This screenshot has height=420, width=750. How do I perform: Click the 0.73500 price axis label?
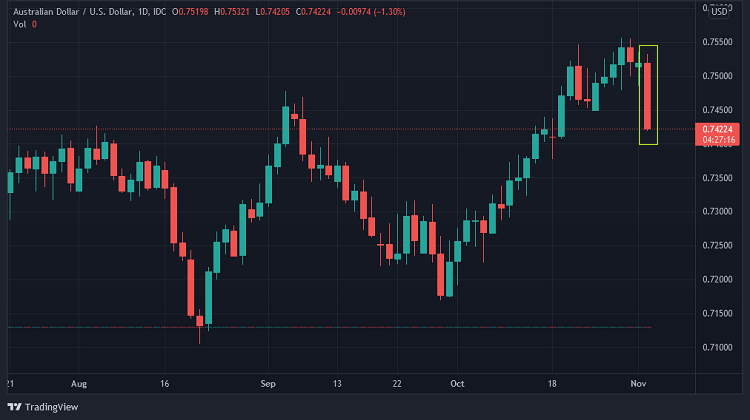tap(717, 178)
